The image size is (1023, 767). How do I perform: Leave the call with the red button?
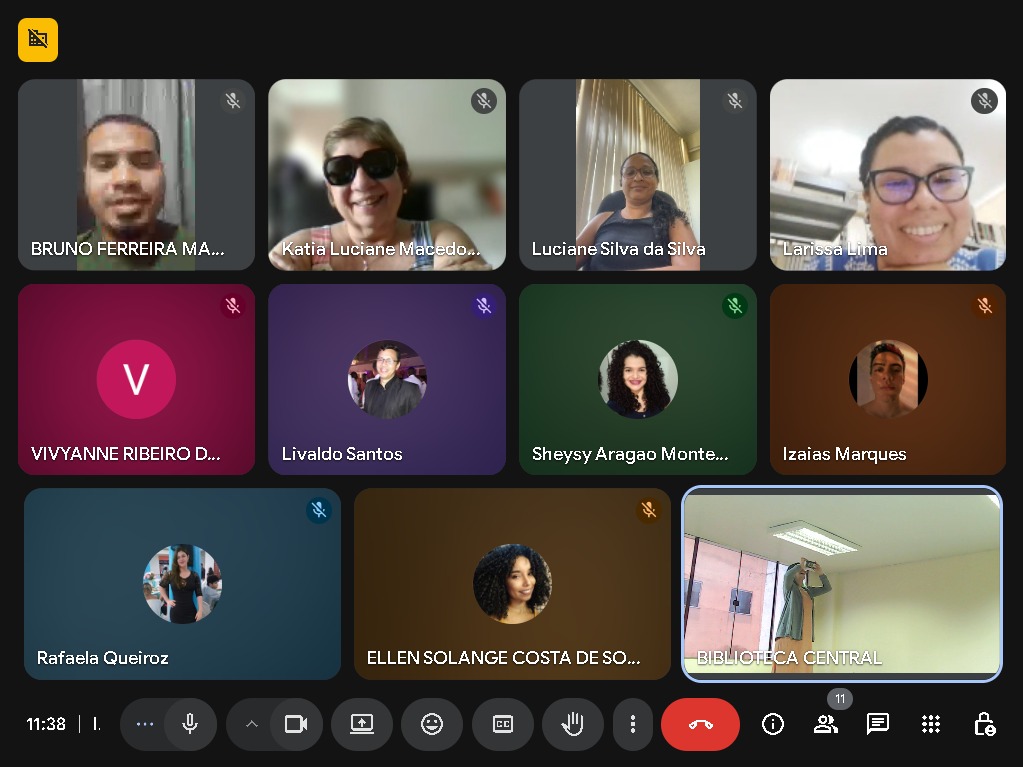click(700, 724)
